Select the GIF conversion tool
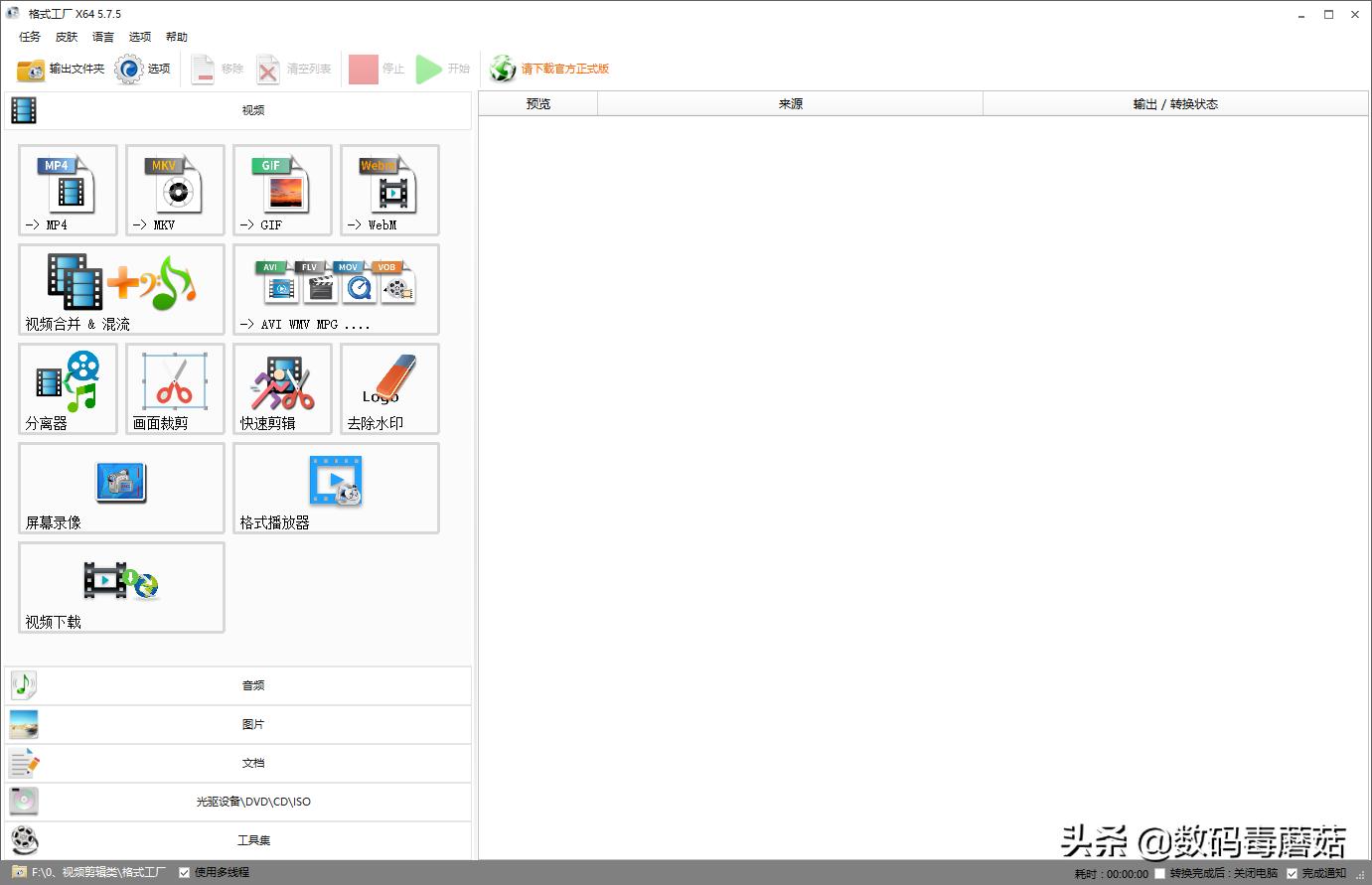 pos(281,191)
